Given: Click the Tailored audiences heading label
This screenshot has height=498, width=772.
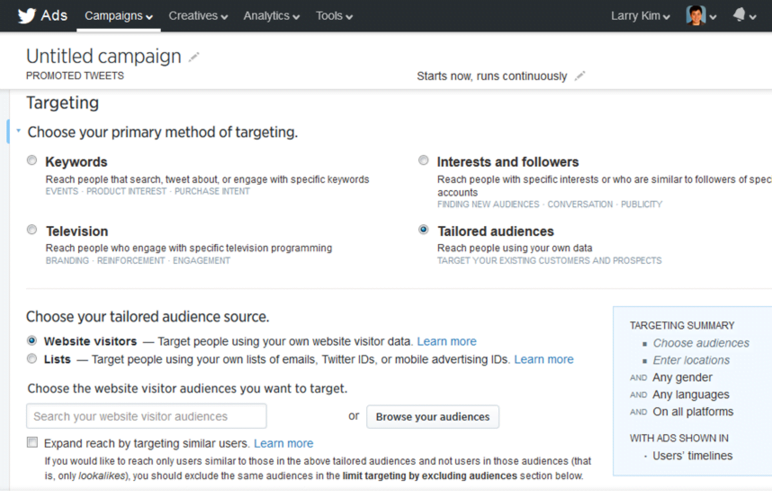Looking at the screenshot, I should pos(495,231).
